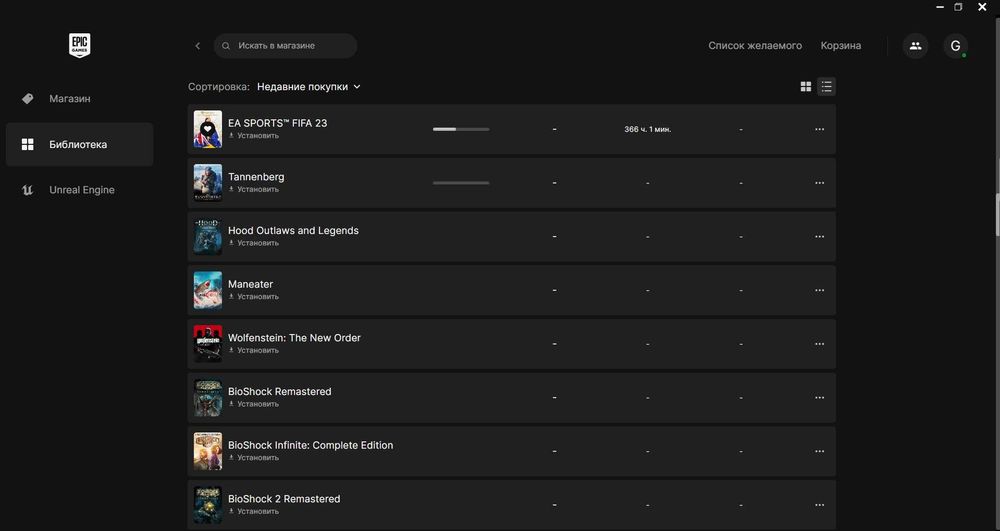Open EA SPORTS FIFA 23 cover thumbnail
This screenshot has height=531, width=1000.
[208, 129]
